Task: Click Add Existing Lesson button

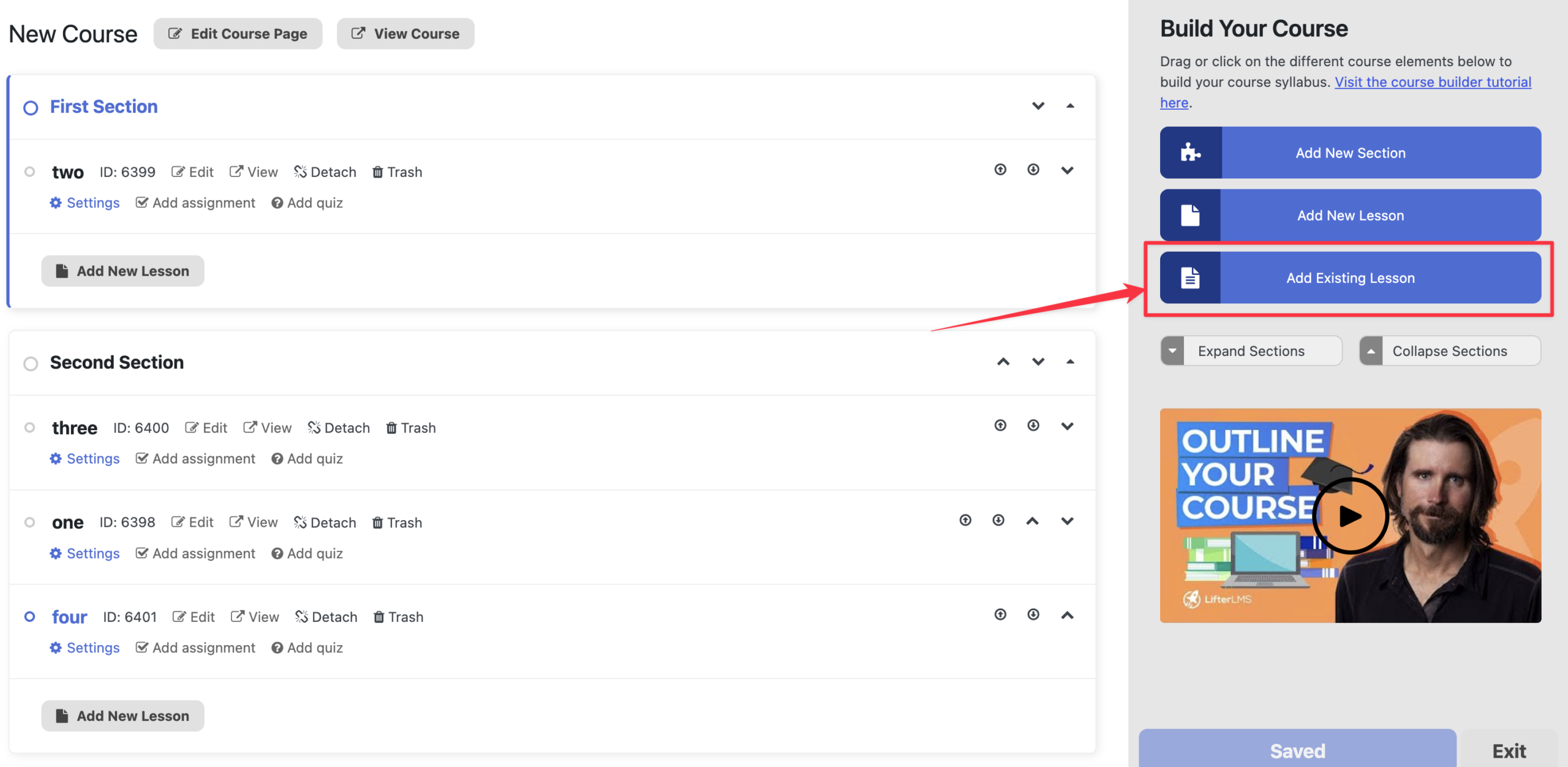Action: click(1350, 278)
